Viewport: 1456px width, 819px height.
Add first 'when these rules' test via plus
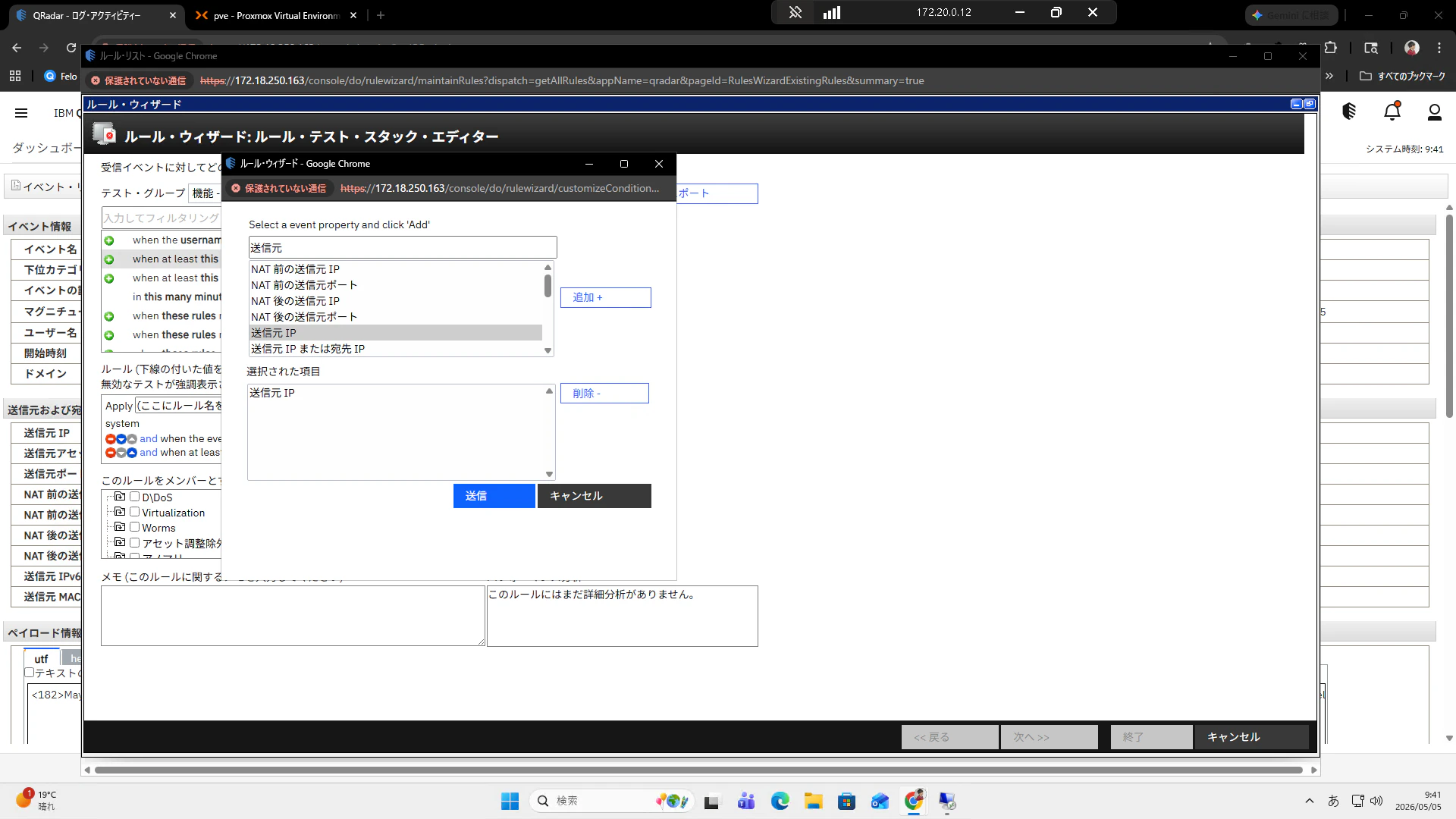pyautogui.click(x=109, y=316)
